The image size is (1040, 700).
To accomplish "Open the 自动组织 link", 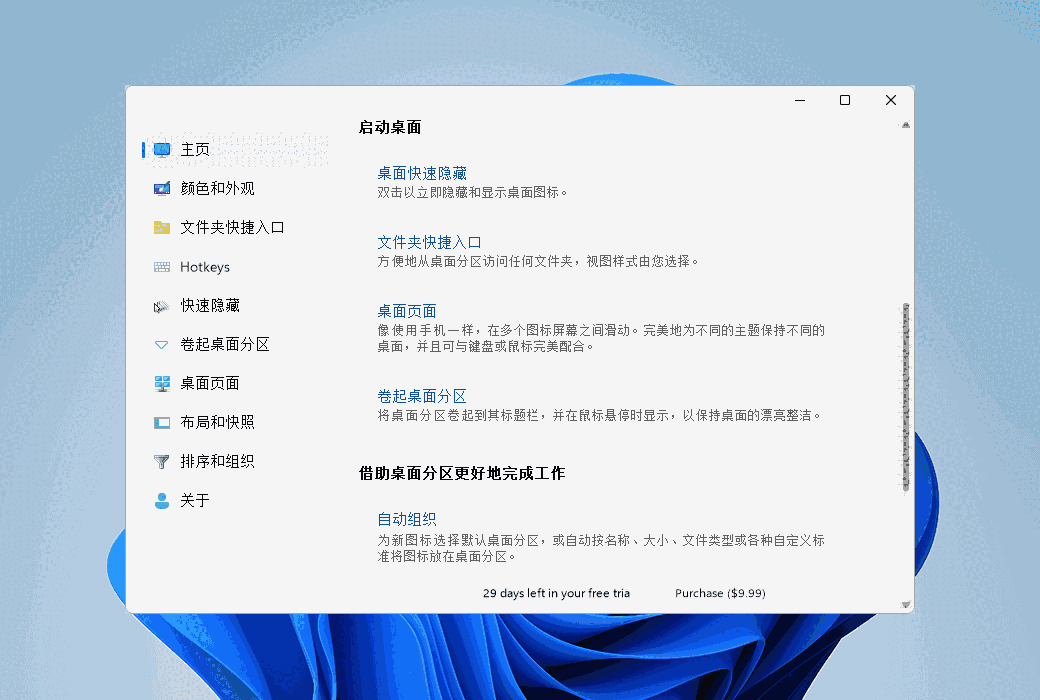I will click(x=407, y=520).
